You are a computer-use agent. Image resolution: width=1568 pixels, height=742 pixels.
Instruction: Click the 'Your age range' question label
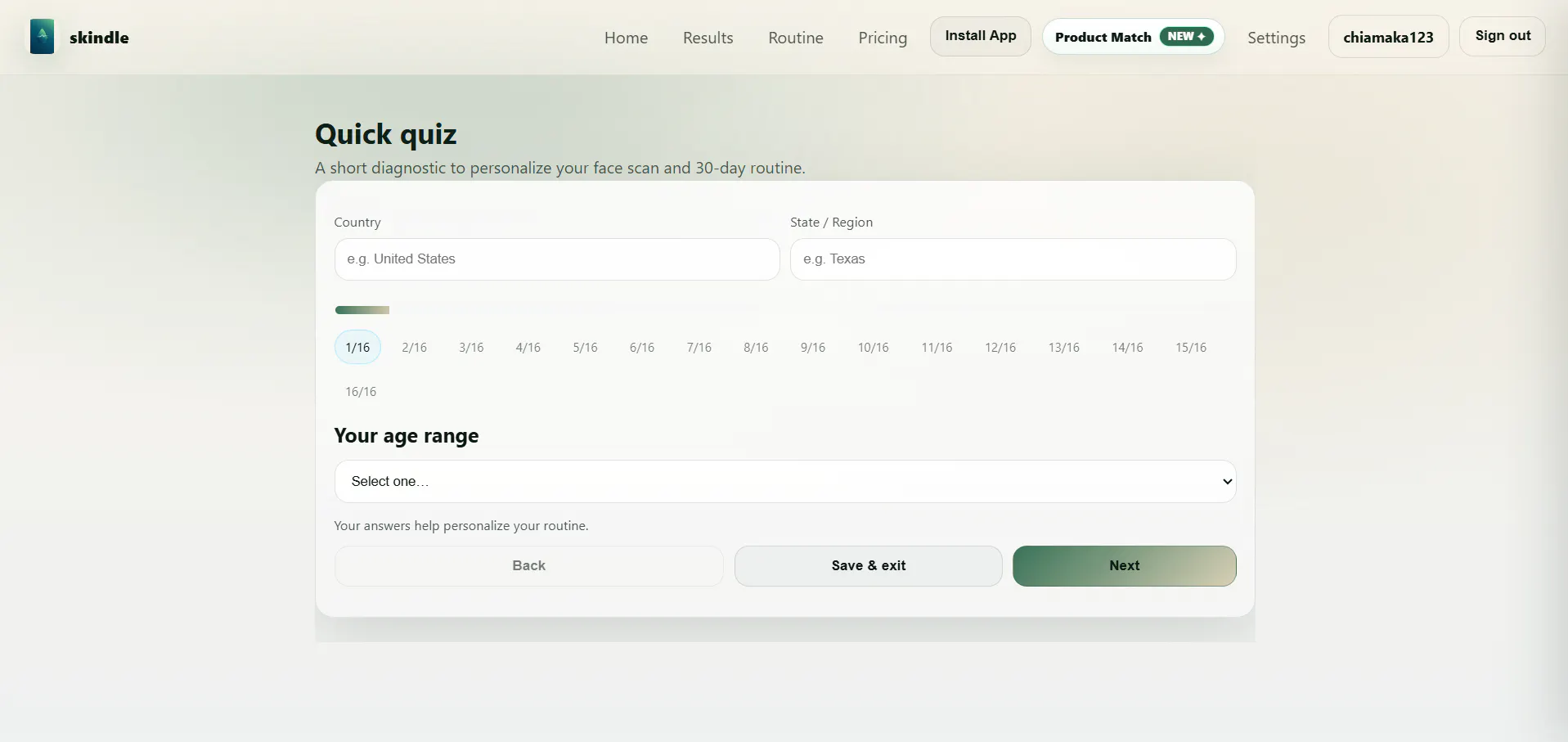tap(407, 436)
